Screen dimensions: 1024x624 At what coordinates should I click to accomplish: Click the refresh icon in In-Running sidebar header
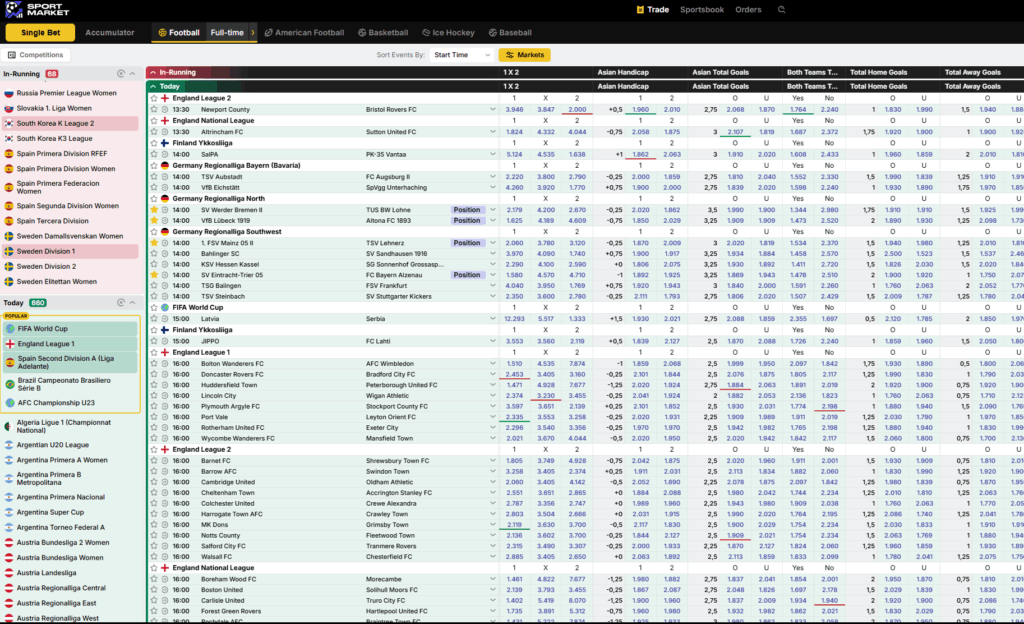coord(120,73)
